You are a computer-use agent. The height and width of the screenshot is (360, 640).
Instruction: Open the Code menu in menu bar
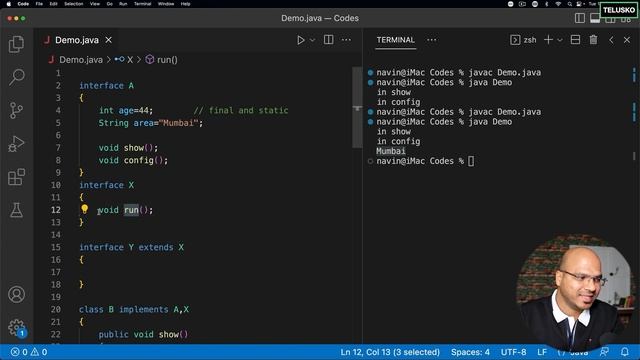coord(23,4)
